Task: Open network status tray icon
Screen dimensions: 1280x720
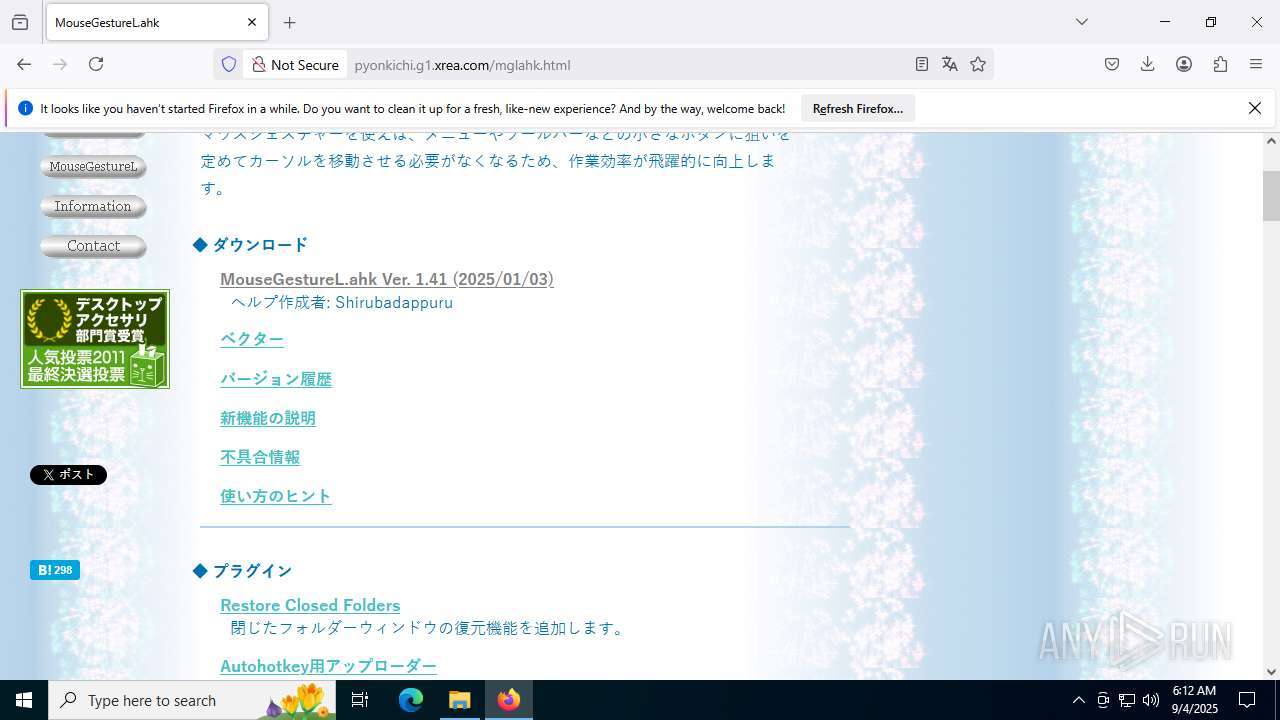Action: click(x=1127, y=700)
